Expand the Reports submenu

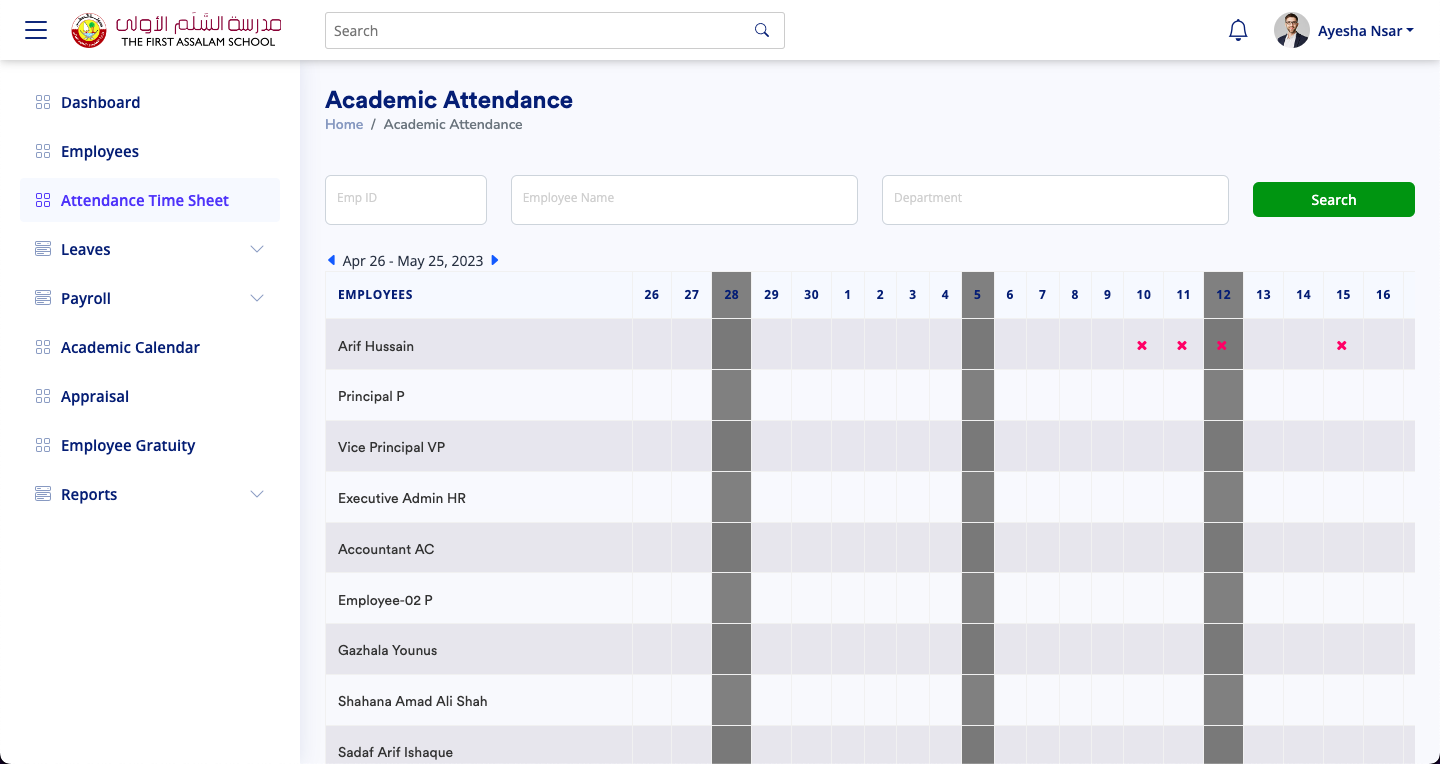pyautogui.click(x=257, y=494)
